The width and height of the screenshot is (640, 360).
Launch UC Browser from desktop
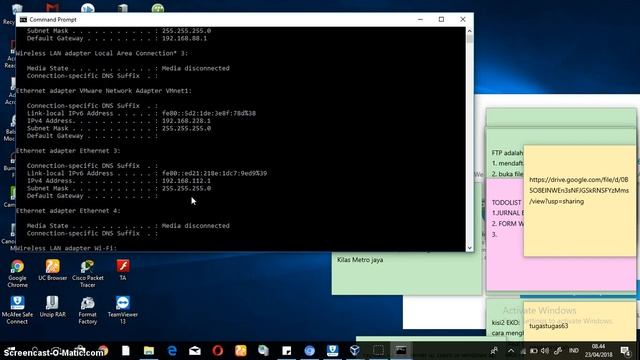(x=52, y=270)
